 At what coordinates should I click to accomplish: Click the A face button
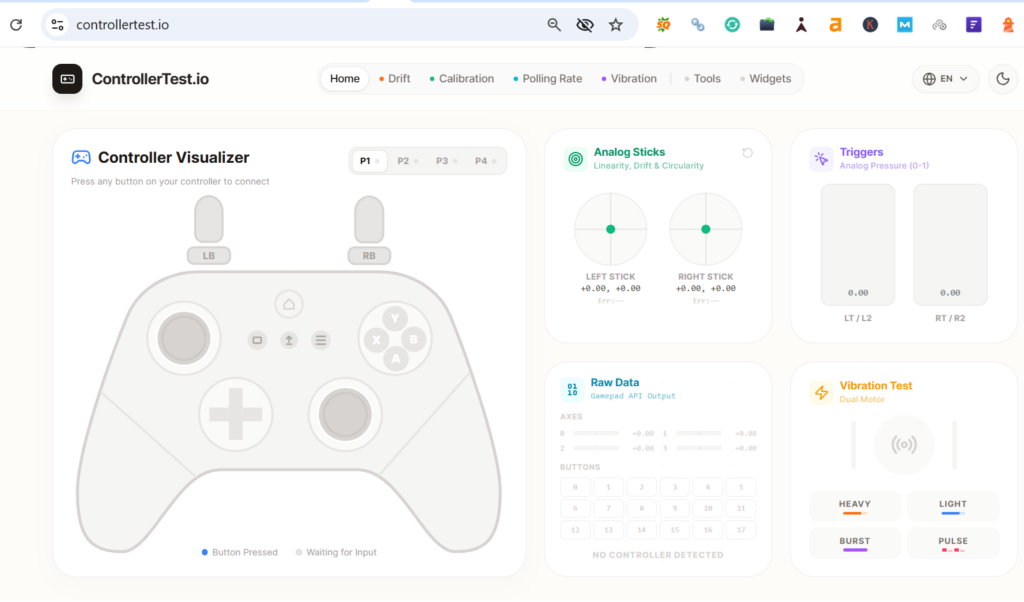(x=395, y=358)
